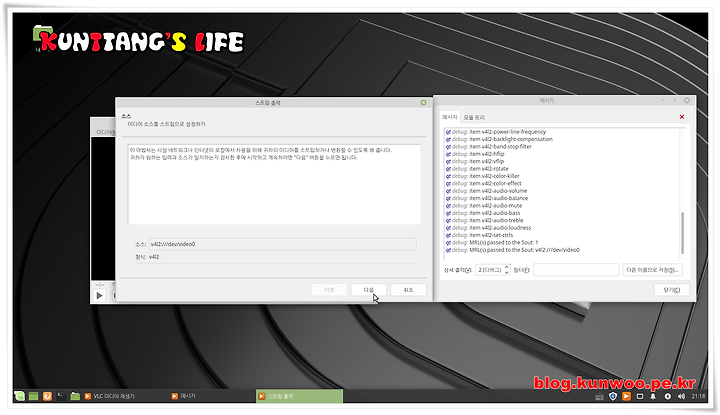720x415 pixels.
Task: Select log line v4l2-audio-volume
Action: coord(487,191)
